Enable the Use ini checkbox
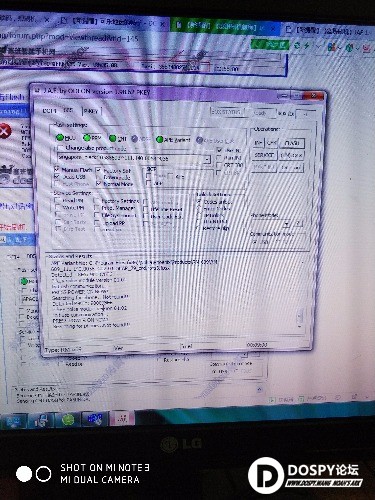375x500 pixels. 219,150
